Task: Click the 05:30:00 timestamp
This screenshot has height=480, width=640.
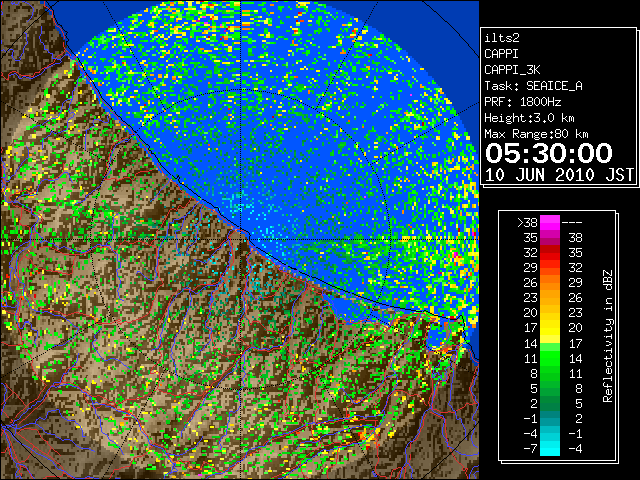Action: 549,153
